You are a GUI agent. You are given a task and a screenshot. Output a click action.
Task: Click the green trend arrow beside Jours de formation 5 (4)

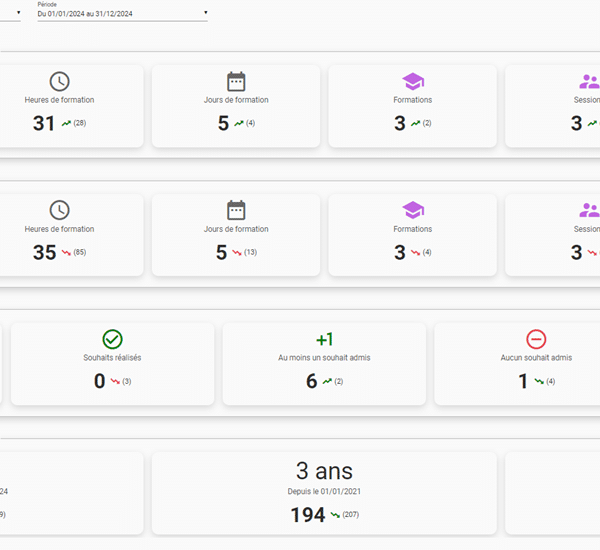click(x=239, y=123)
